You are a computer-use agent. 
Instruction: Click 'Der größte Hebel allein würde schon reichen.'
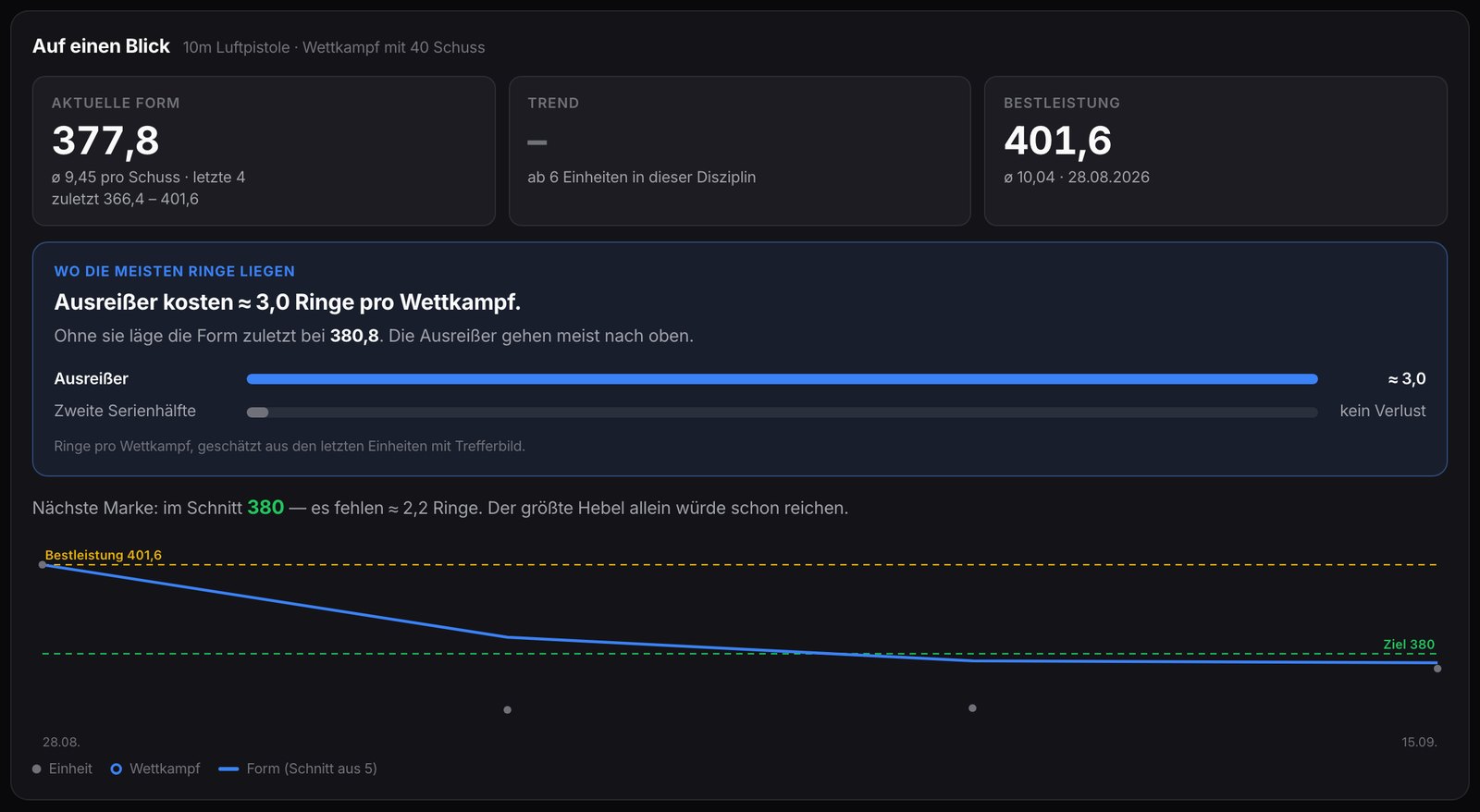pos(668,509)
